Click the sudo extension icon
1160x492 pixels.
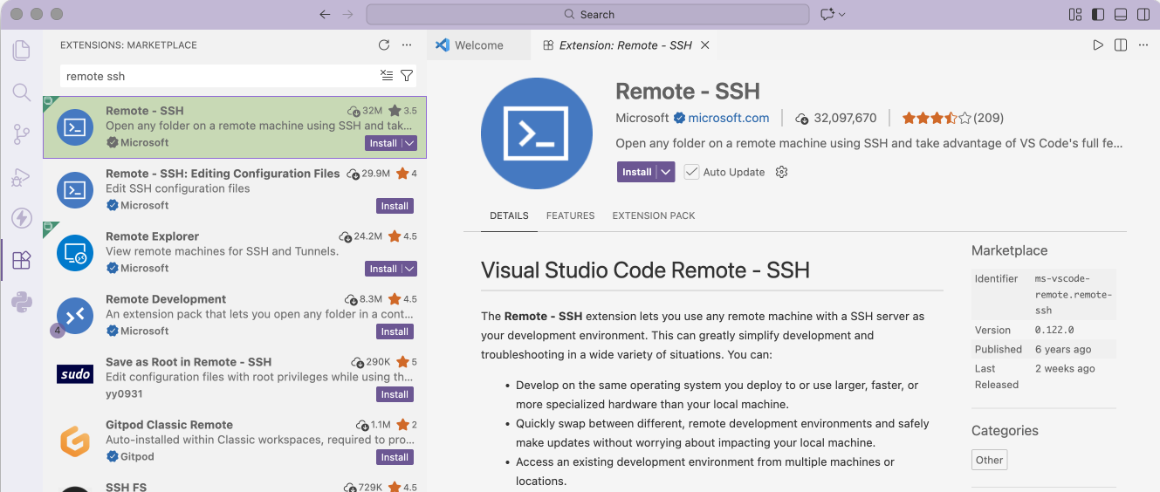(x=75, y=374)
